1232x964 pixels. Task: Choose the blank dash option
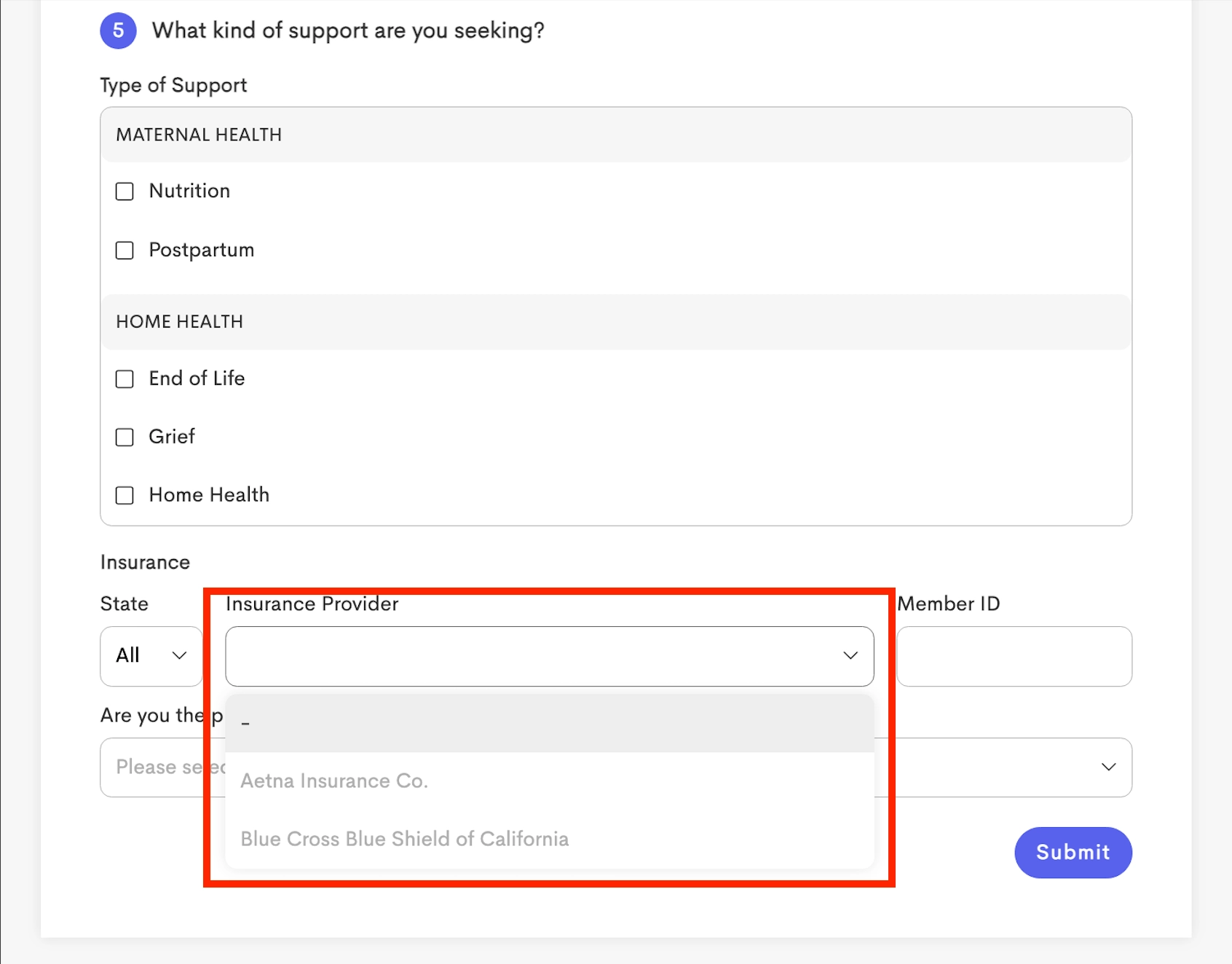pos(550,723)
